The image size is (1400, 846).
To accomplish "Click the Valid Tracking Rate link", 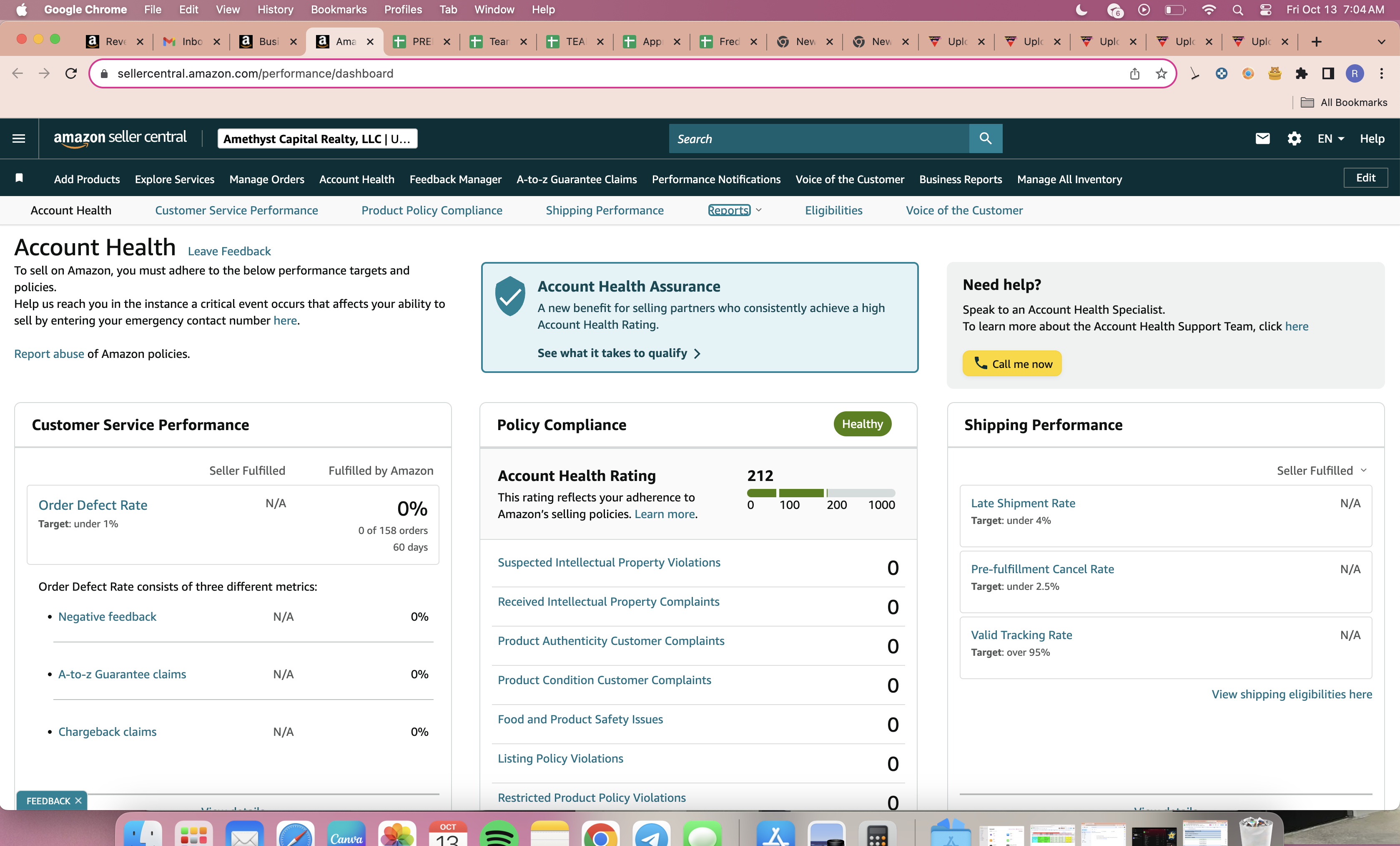I will click(x=1021, y=635).
